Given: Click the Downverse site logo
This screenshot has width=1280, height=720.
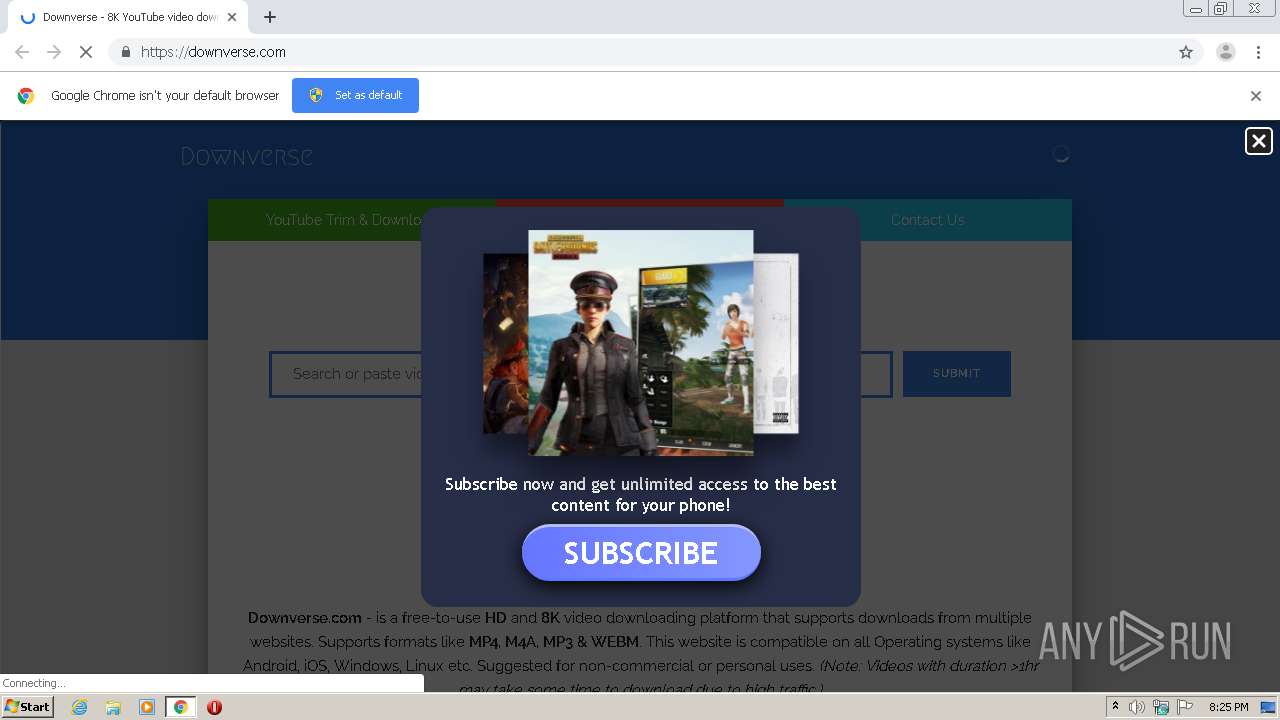Looking at the screenshot, I should coord(246,156).
